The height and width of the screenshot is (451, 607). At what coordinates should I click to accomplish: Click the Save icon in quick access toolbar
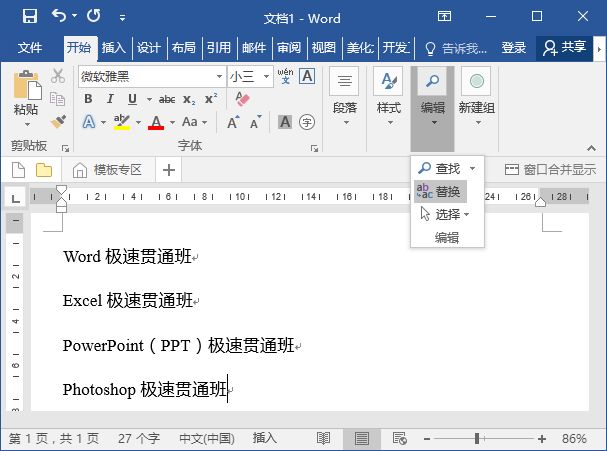coord(29,17)
